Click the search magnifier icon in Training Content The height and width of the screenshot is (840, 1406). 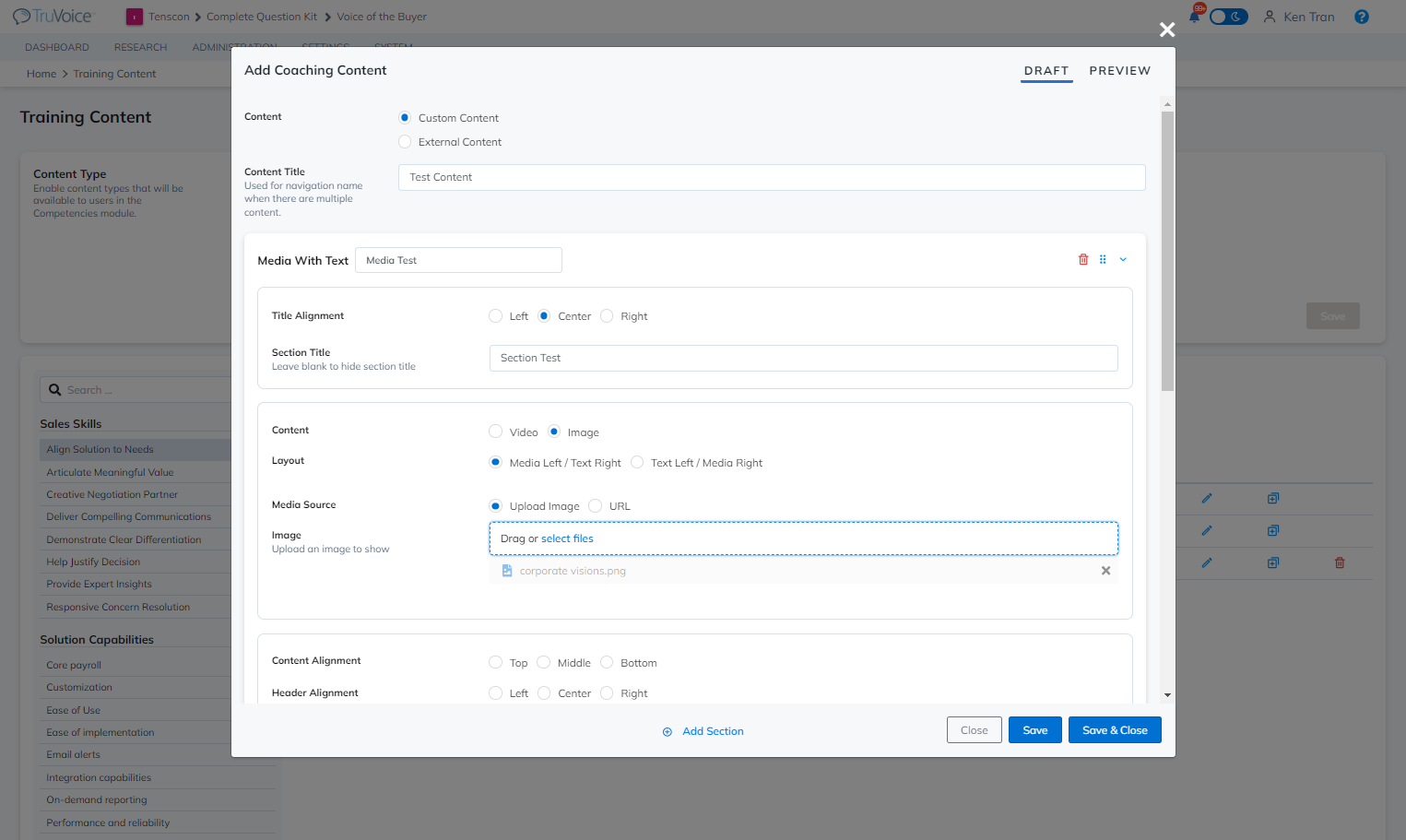[x=55, y=390]
